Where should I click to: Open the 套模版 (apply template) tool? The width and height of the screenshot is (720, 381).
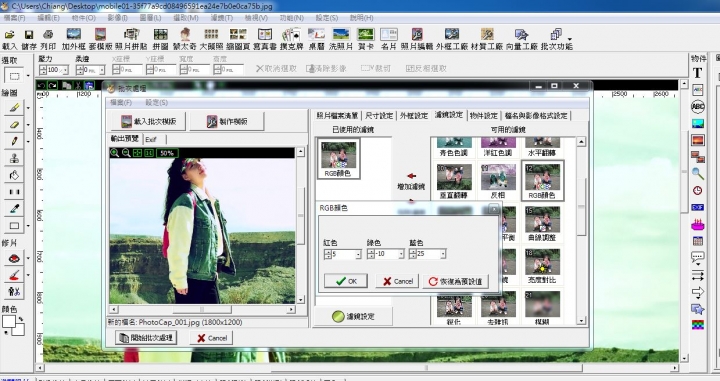coord(101,34)
